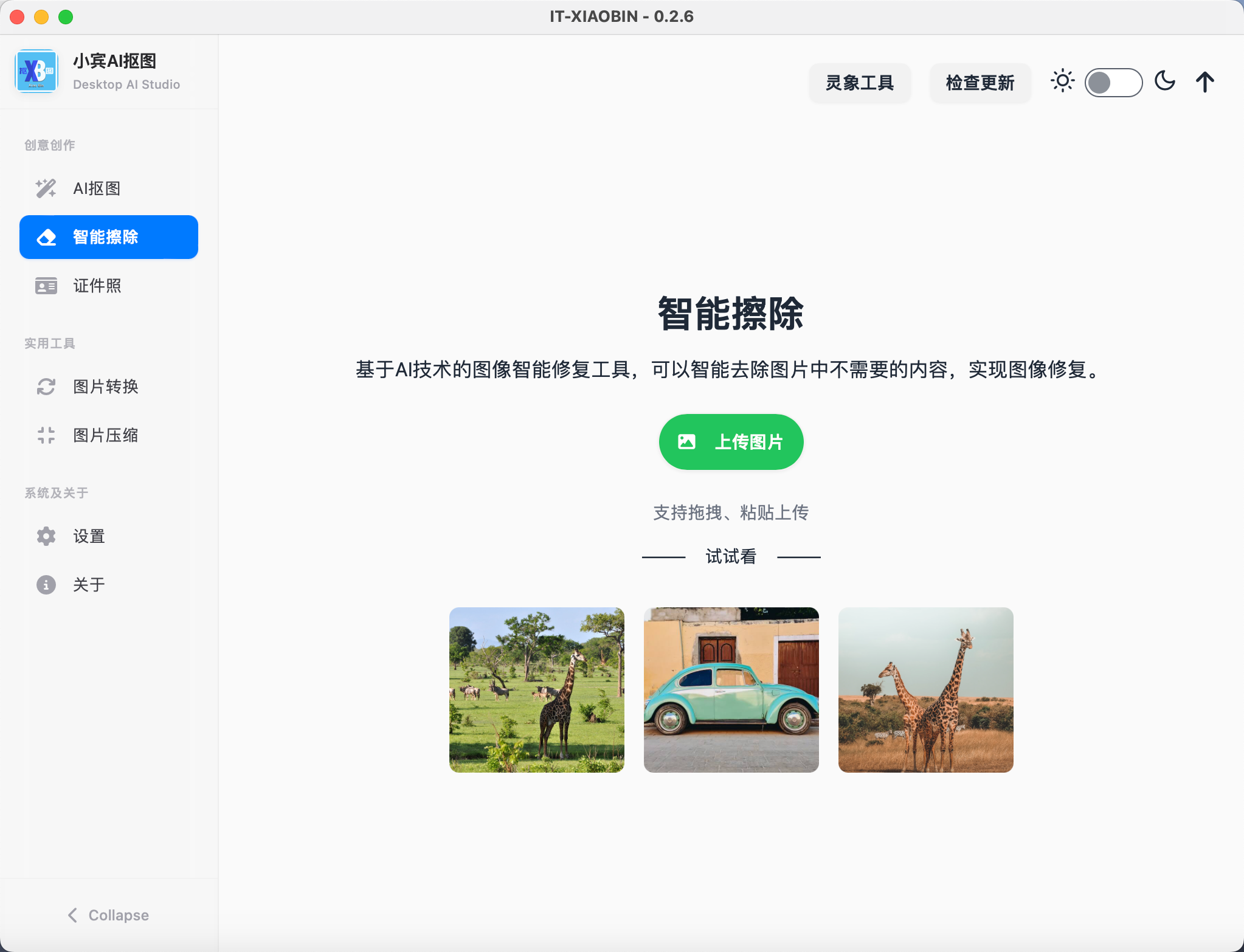Try the two giraffes sample image
Screen dimensions: 1244x952
(926, 690)
